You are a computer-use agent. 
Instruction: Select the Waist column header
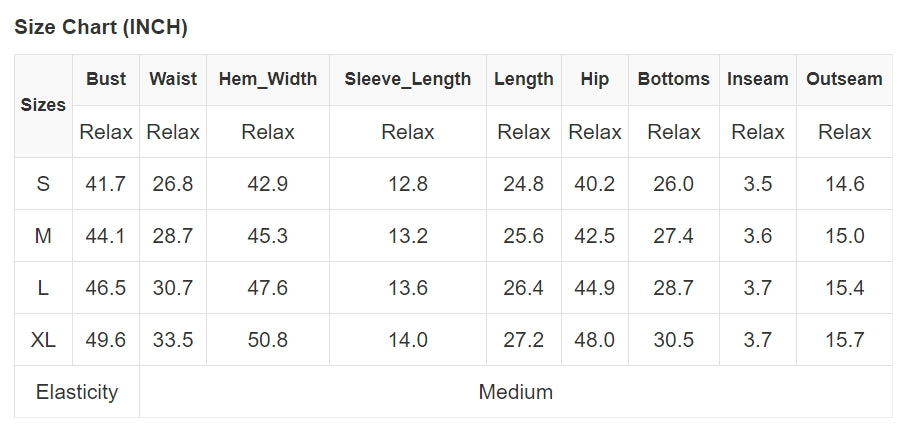coord(173,79)
